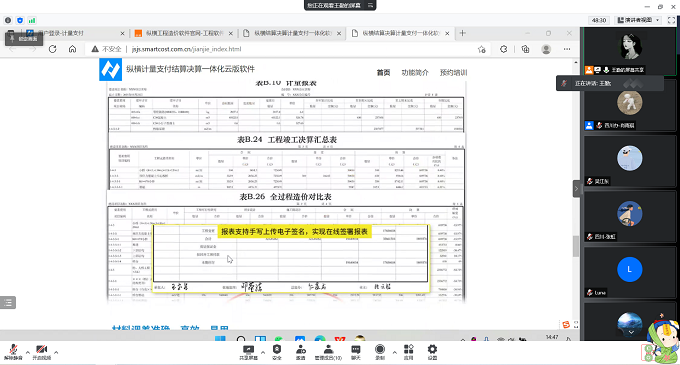The height and width of the screenshot is (365, 680).
Task: Open the Security shield menu
Action: (277, 352)
